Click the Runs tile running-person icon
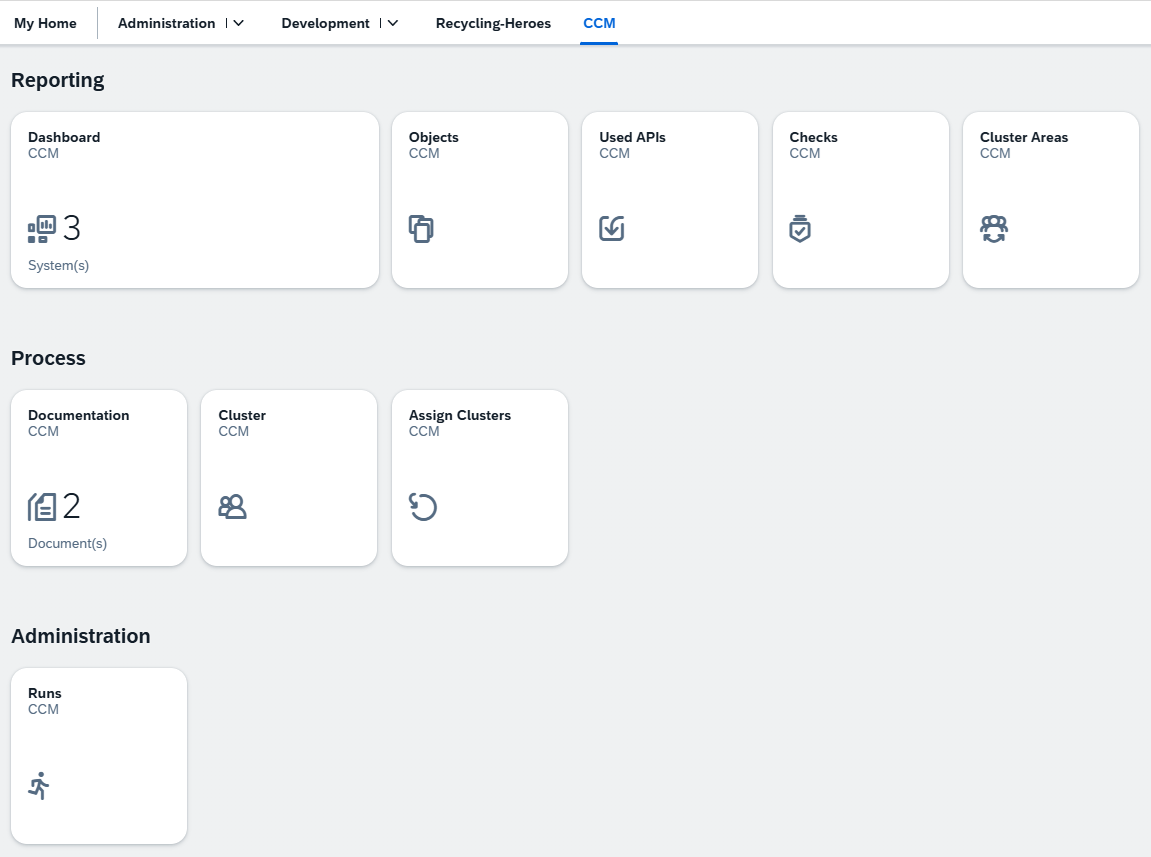1151x857 pixels. (x=39, y=785)
